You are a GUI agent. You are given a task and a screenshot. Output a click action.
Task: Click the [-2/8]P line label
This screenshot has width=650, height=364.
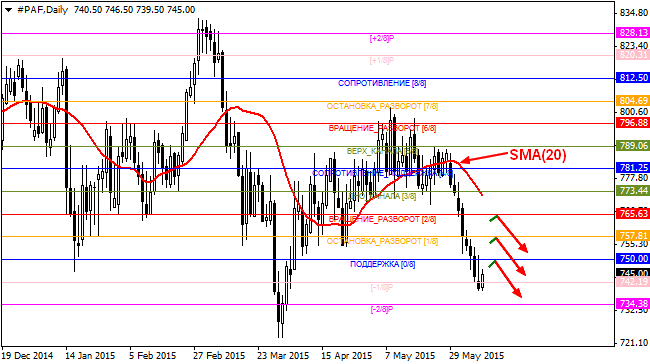pos(381,309)
